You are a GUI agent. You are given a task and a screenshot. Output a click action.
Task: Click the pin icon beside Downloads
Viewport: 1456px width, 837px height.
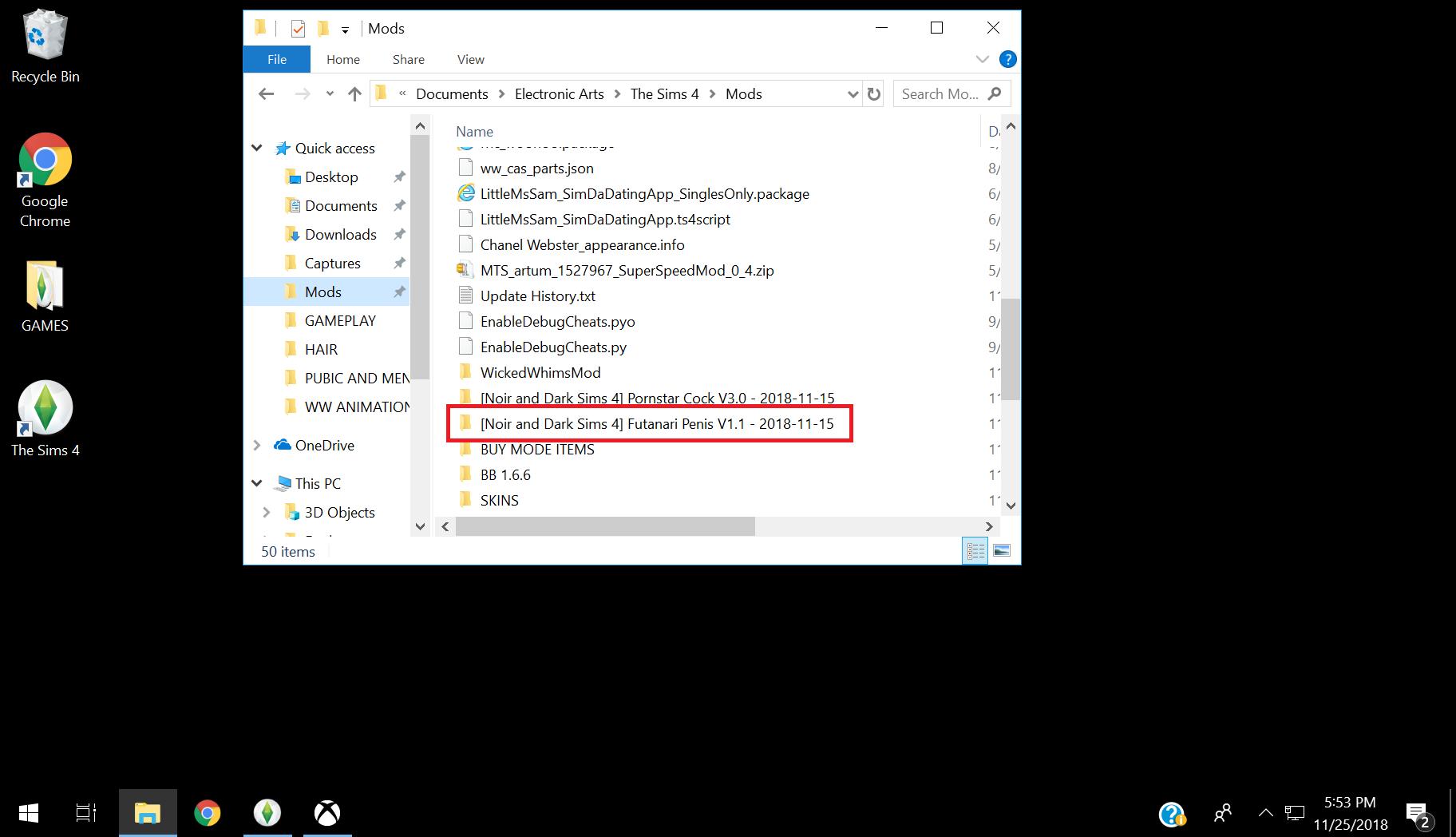pos(400,234)
